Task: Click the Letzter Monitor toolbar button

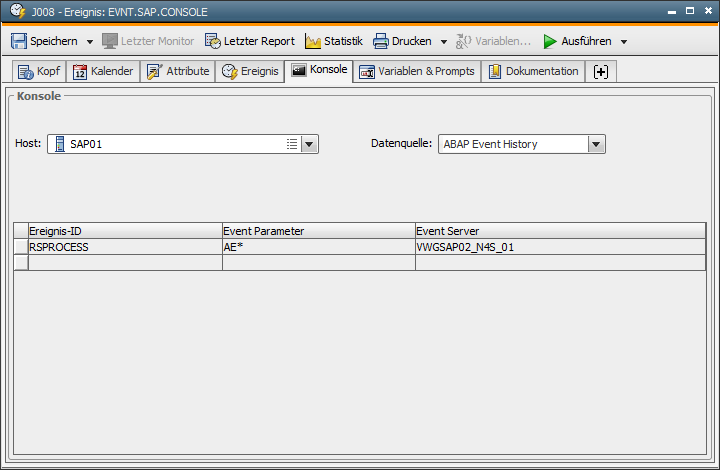Action: pos(148,41)
